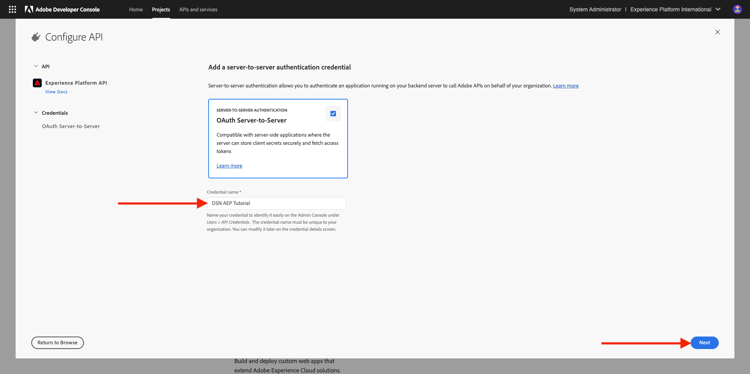Switch to APIs and services tab
The image size is (750, 374).
(198, 9)
